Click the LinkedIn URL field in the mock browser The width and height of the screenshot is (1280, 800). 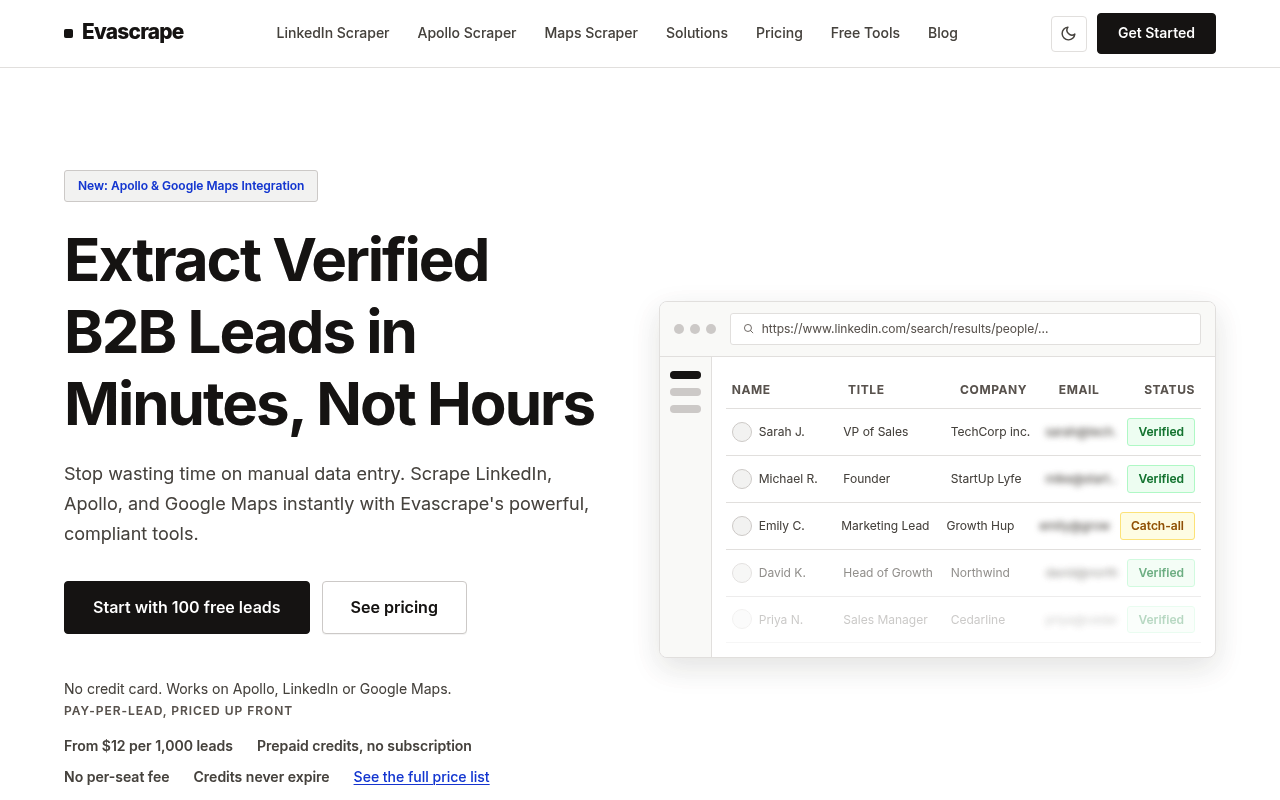point(965,329)
